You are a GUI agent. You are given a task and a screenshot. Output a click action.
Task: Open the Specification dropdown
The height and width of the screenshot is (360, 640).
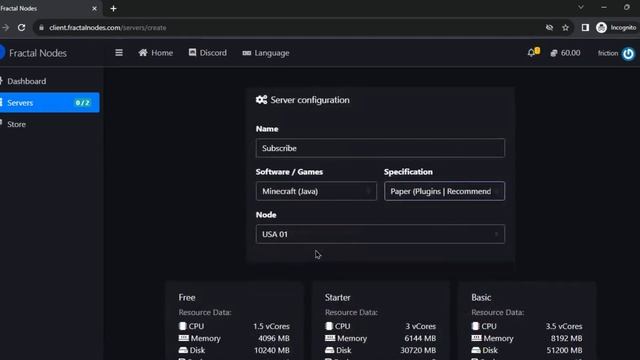(444, 191)
